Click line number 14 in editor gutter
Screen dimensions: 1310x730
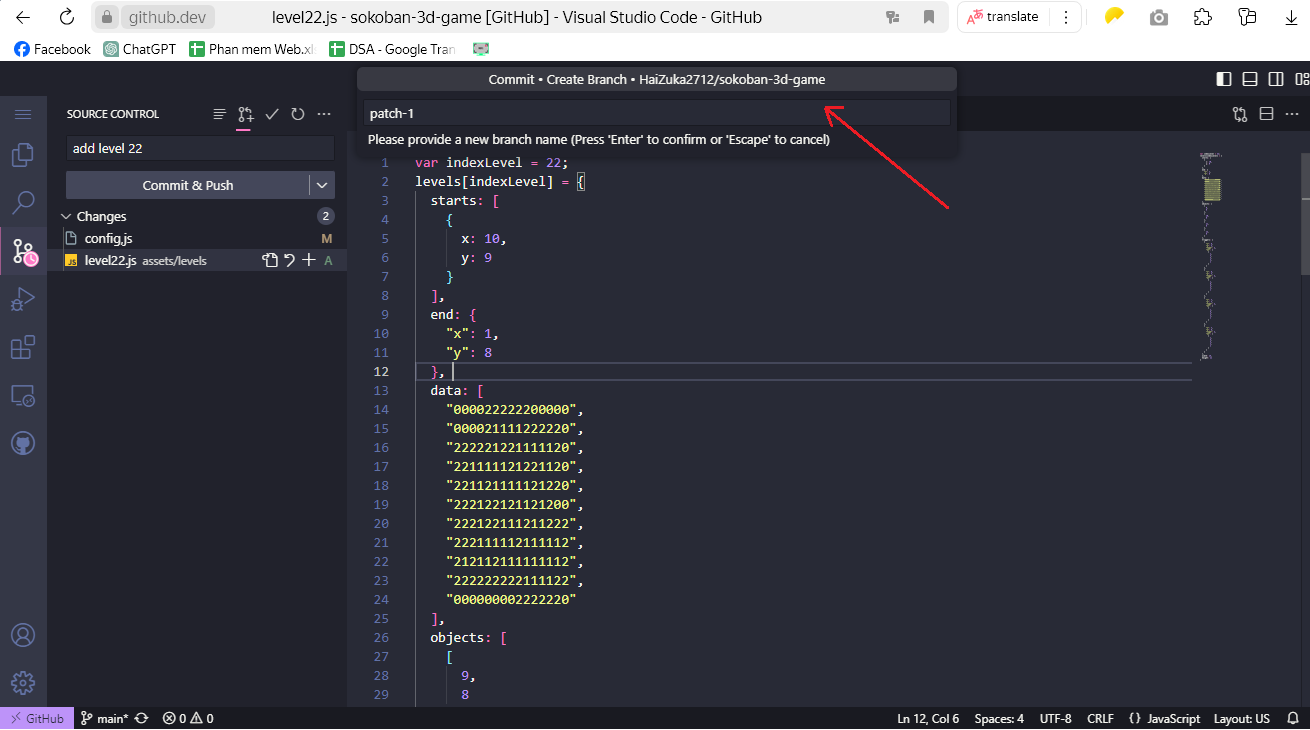[x=381, y=410]
